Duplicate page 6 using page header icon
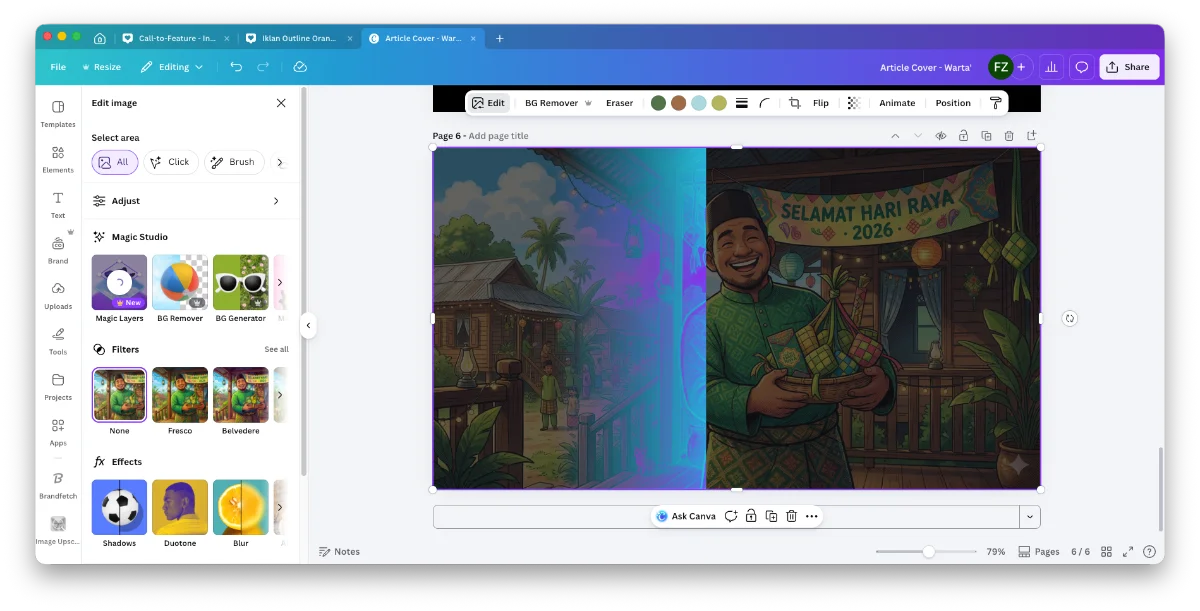This screenshot has width=1200, height=611. (x=986, y=136)
